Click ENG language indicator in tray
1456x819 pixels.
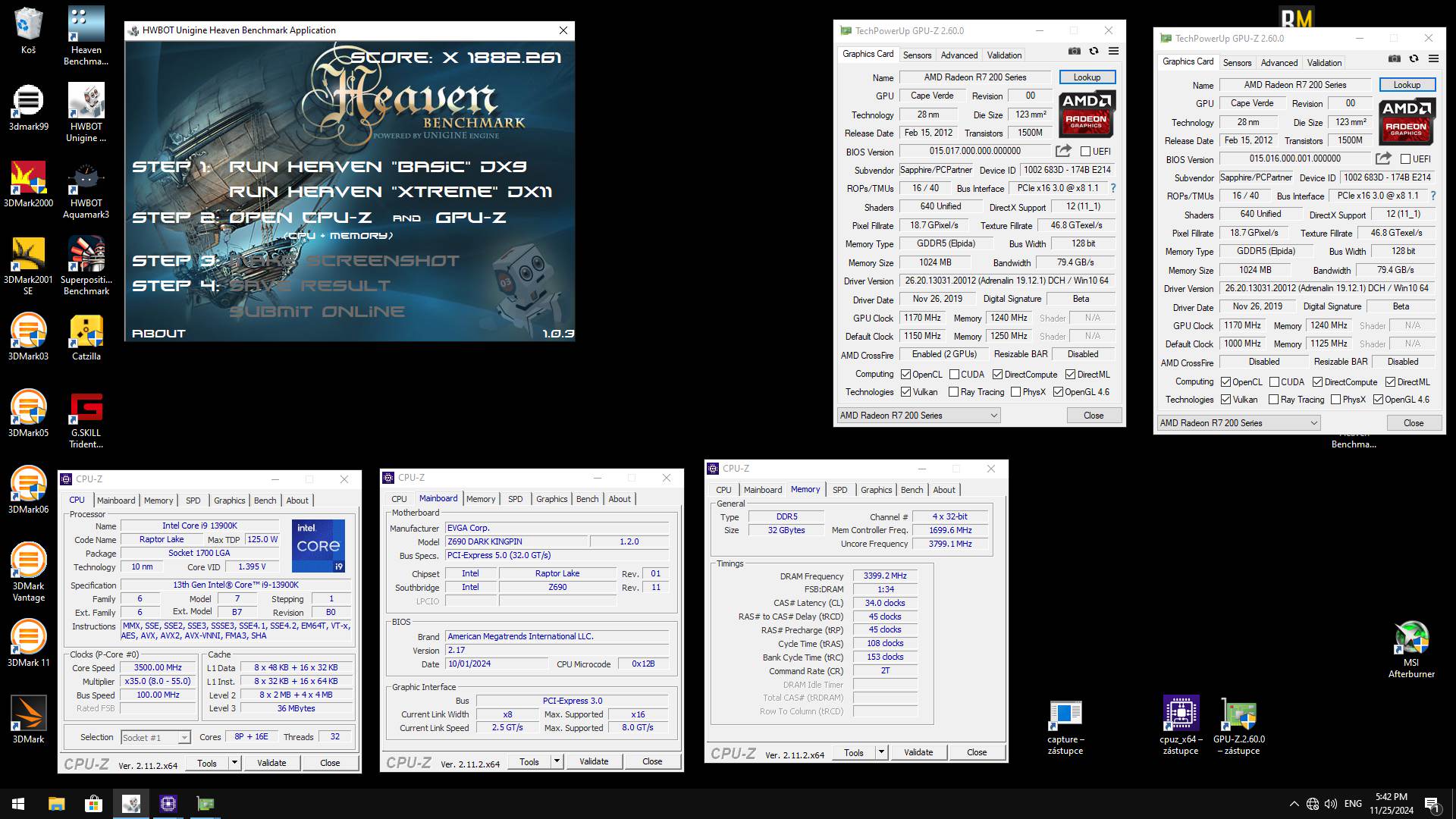tap(1353, 804)
